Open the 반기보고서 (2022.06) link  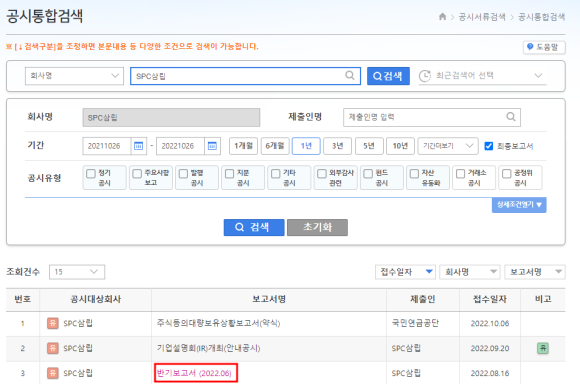[x=194, y=373]
